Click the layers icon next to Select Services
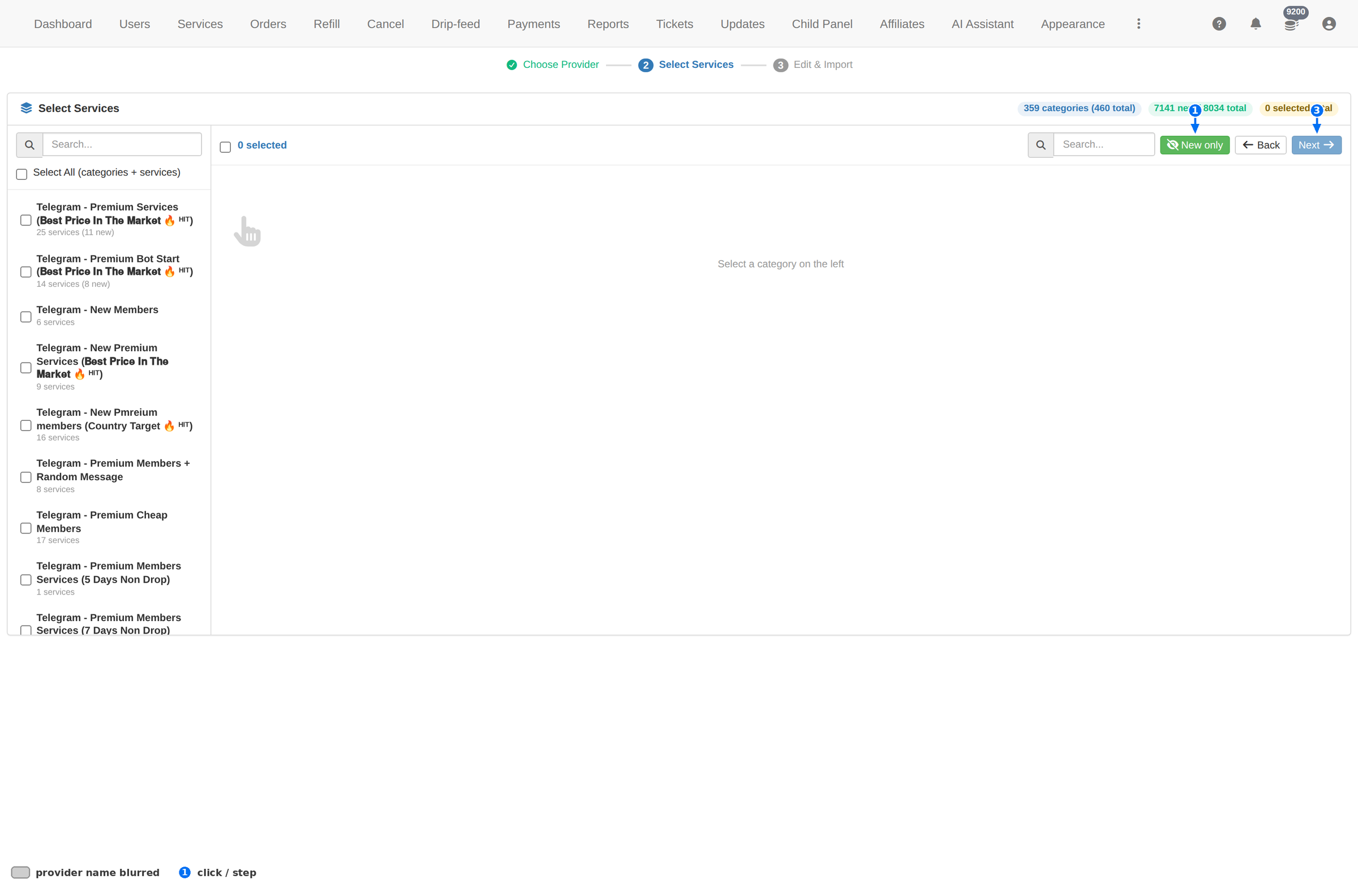 tap(26, 108)
